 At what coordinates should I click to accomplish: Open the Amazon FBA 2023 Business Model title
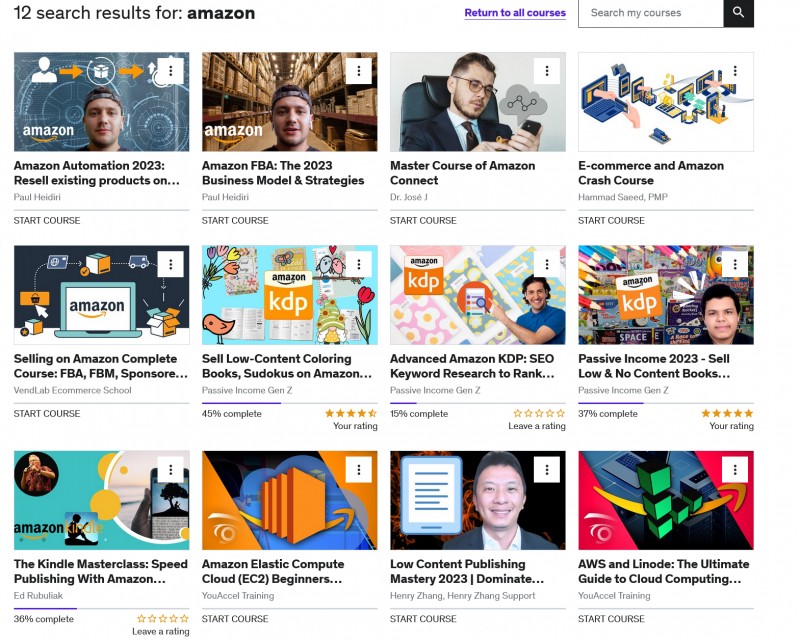coord(283,173)
